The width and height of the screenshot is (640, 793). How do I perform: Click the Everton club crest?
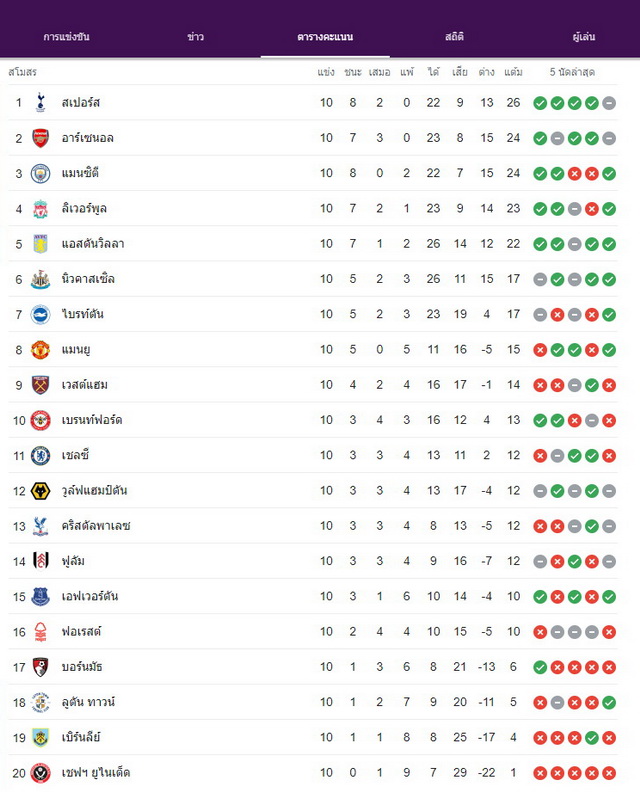pyautogui.click(x=40, y=596)
